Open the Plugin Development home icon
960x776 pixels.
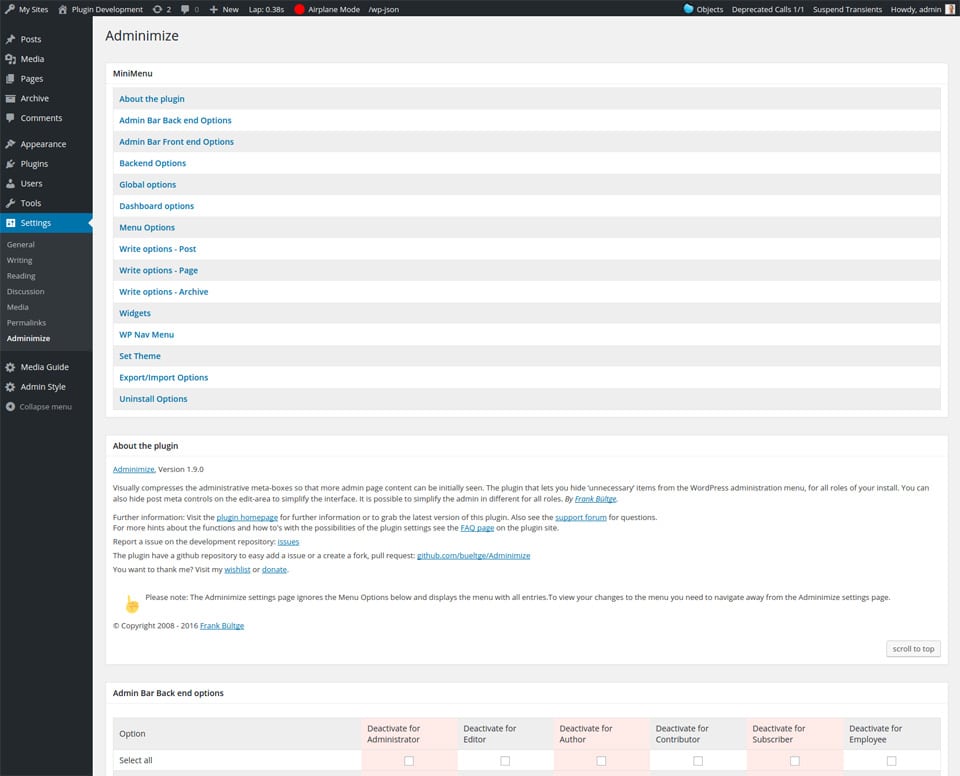point(62,9)
